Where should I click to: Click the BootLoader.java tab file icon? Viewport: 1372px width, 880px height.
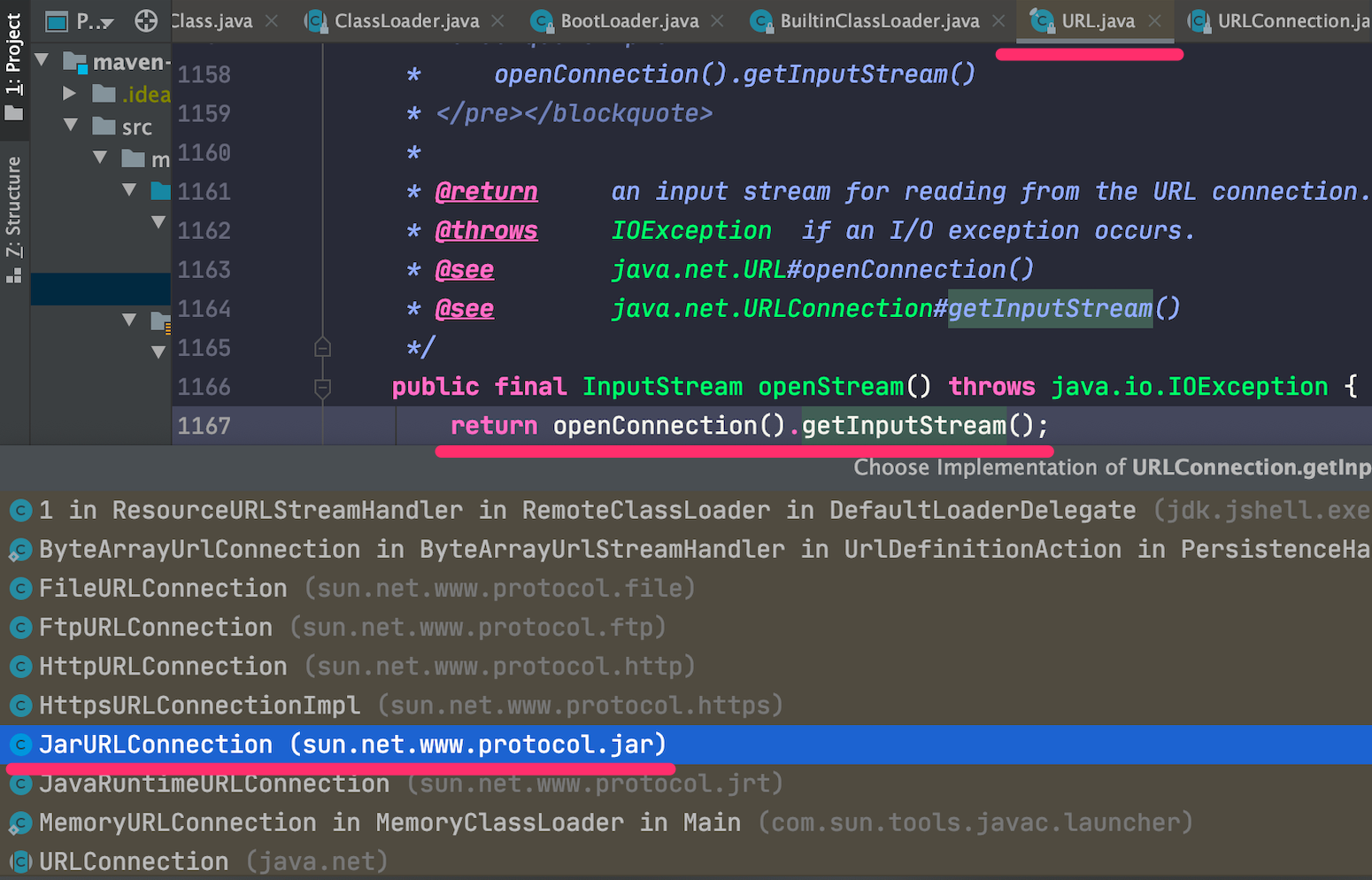point(542,20)
